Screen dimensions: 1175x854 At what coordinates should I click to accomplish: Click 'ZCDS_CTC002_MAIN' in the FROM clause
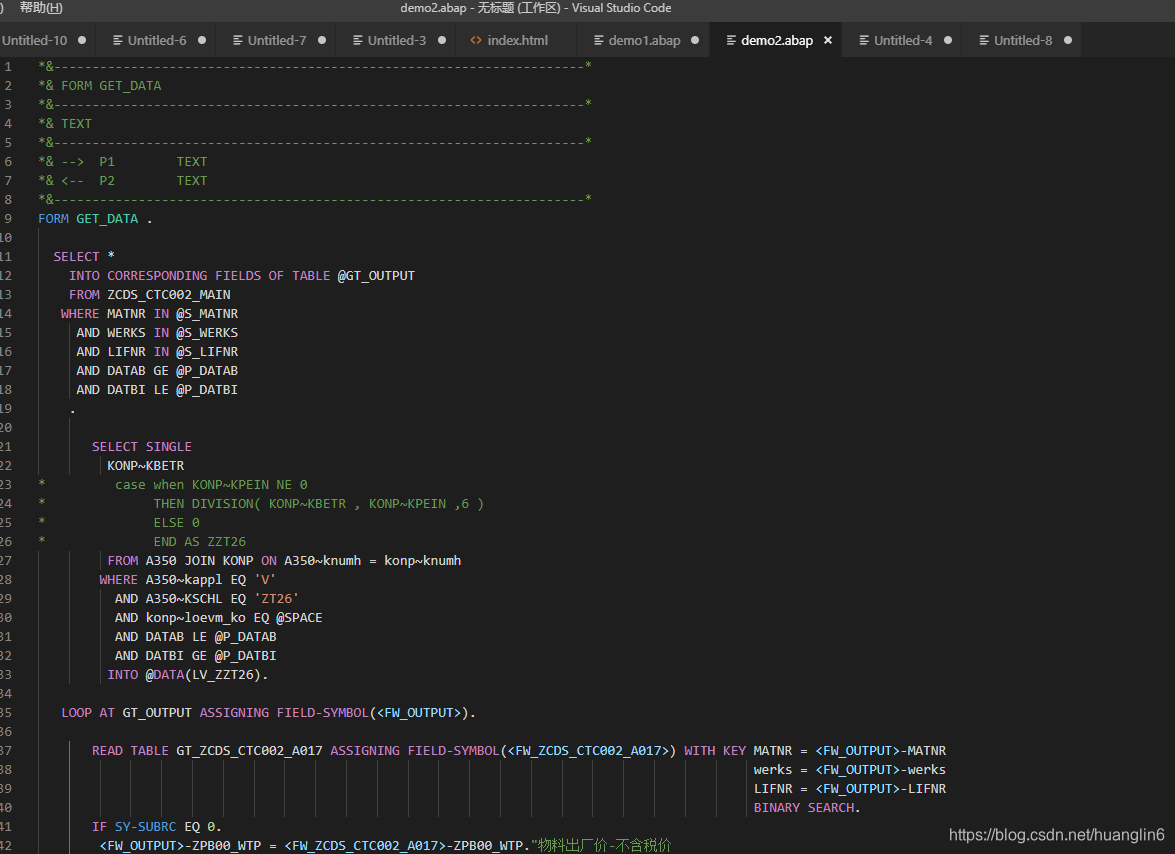[x=169, y=294]
